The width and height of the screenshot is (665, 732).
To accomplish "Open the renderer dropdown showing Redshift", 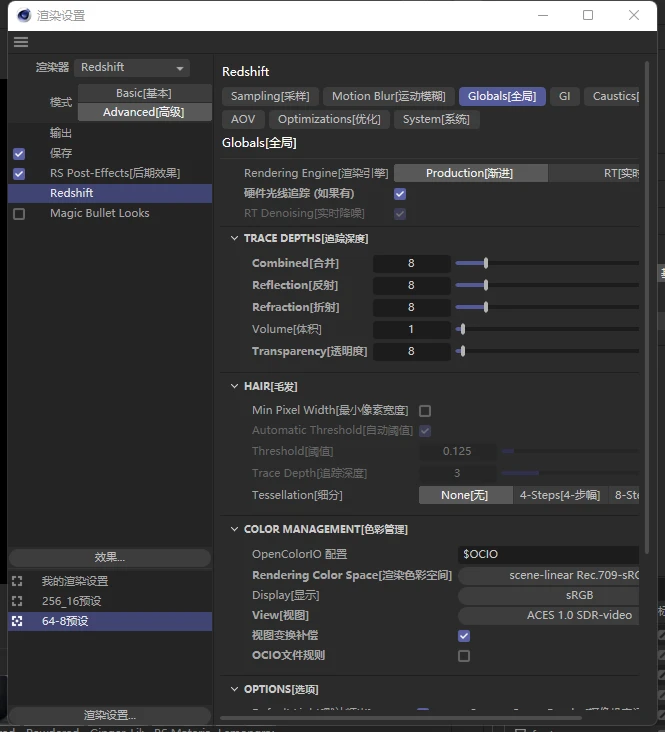I will click(133, 68).
